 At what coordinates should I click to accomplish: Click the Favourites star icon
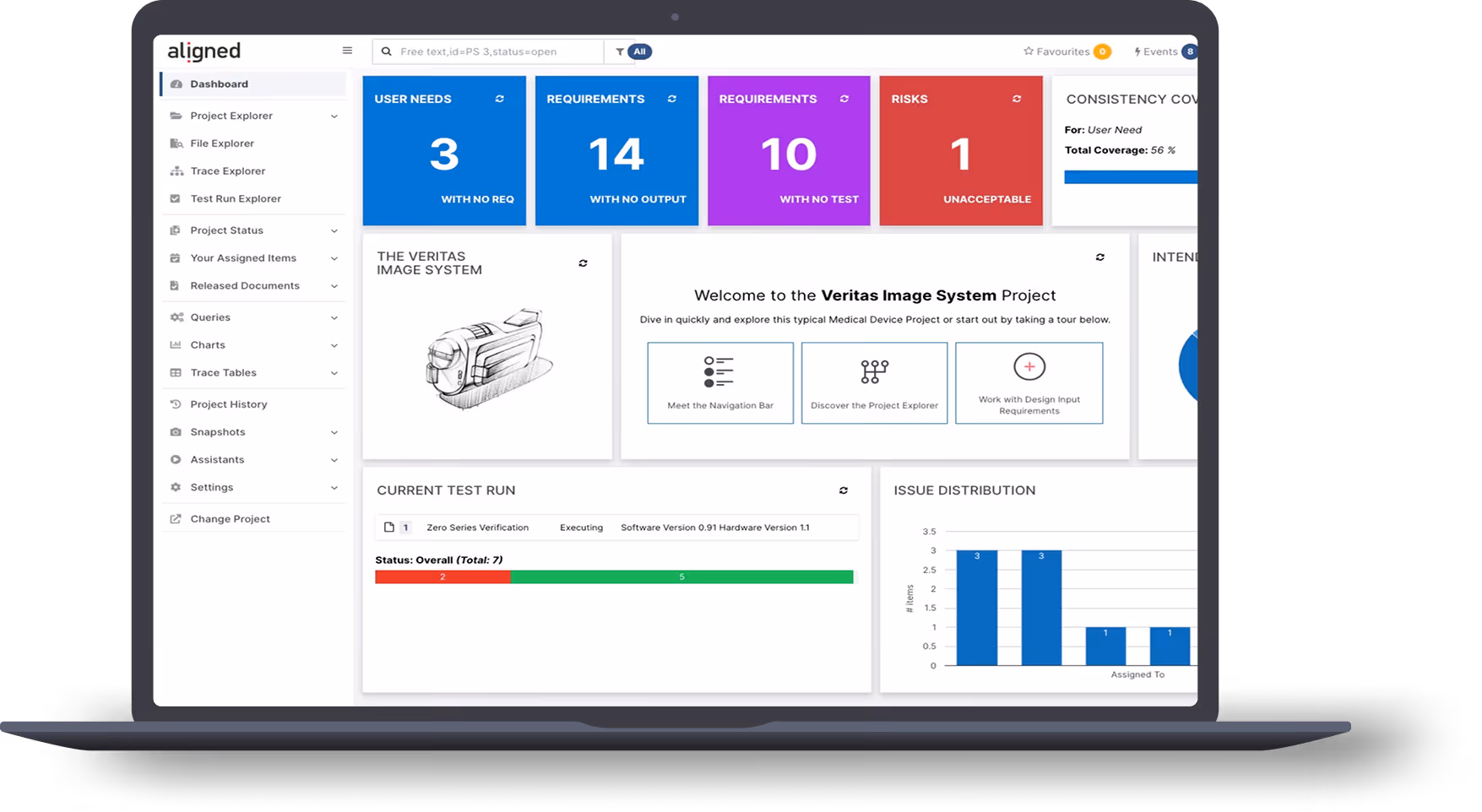(1029, 51)
